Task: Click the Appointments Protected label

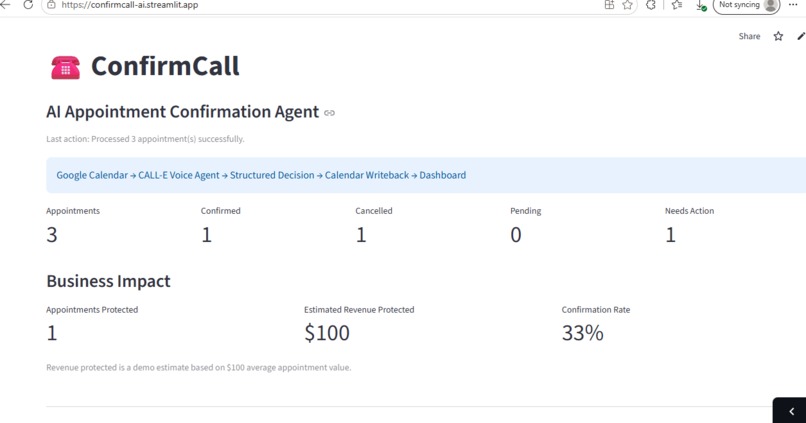Action: pos(92,310)
